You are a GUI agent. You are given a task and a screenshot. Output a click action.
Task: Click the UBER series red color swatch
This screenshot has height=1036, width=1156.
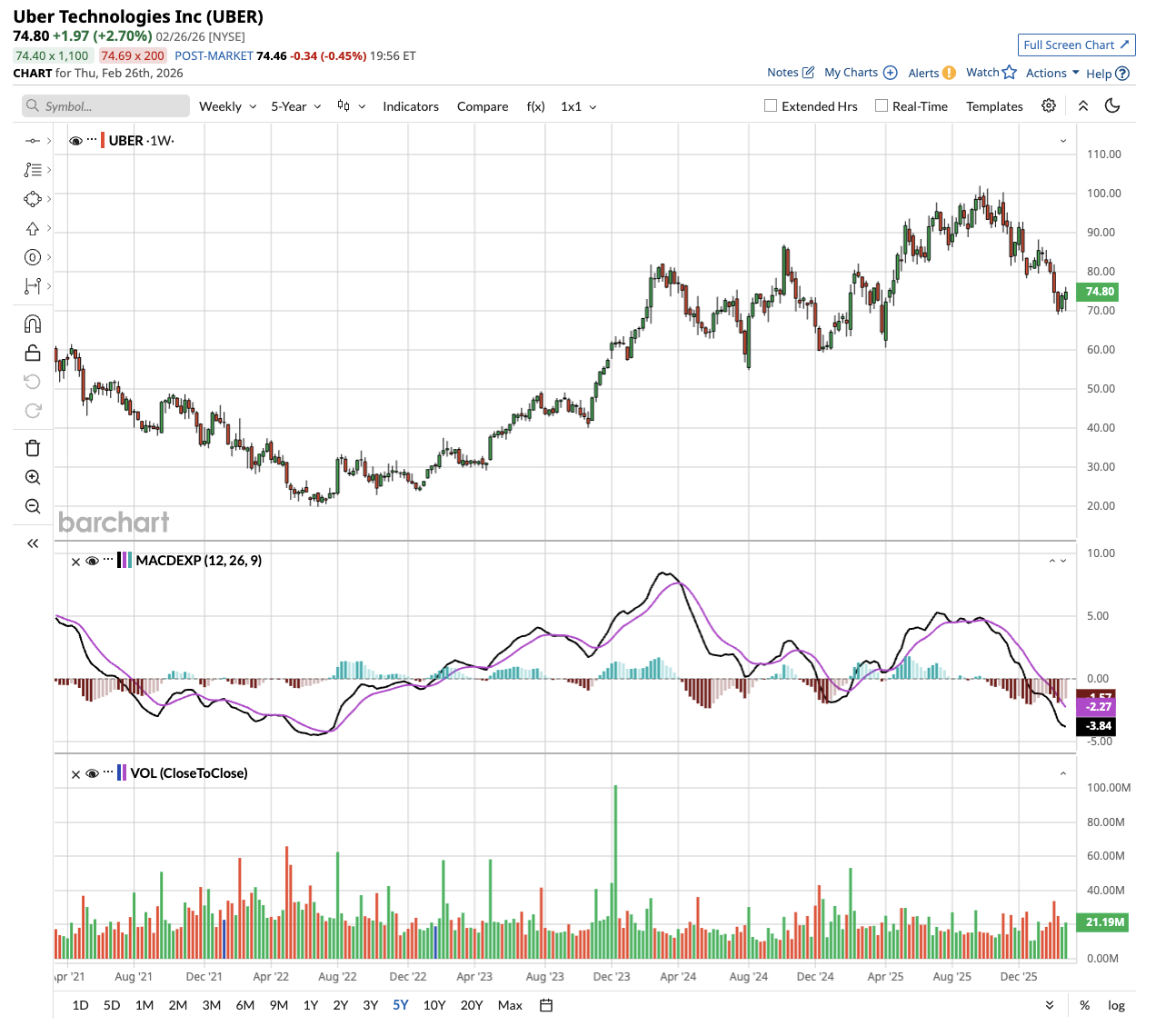[x=103, y=141]
